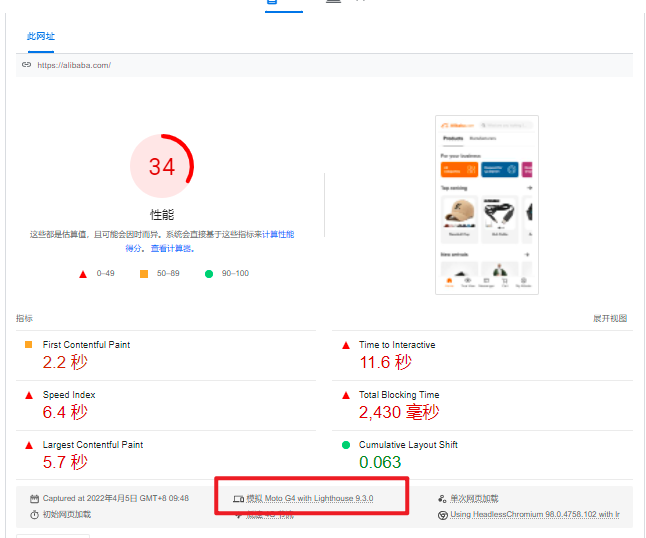Open the 查看计算器 link
Image resolution: width=646 pixels, height=538 pixels.
click(x=171, y=248)
